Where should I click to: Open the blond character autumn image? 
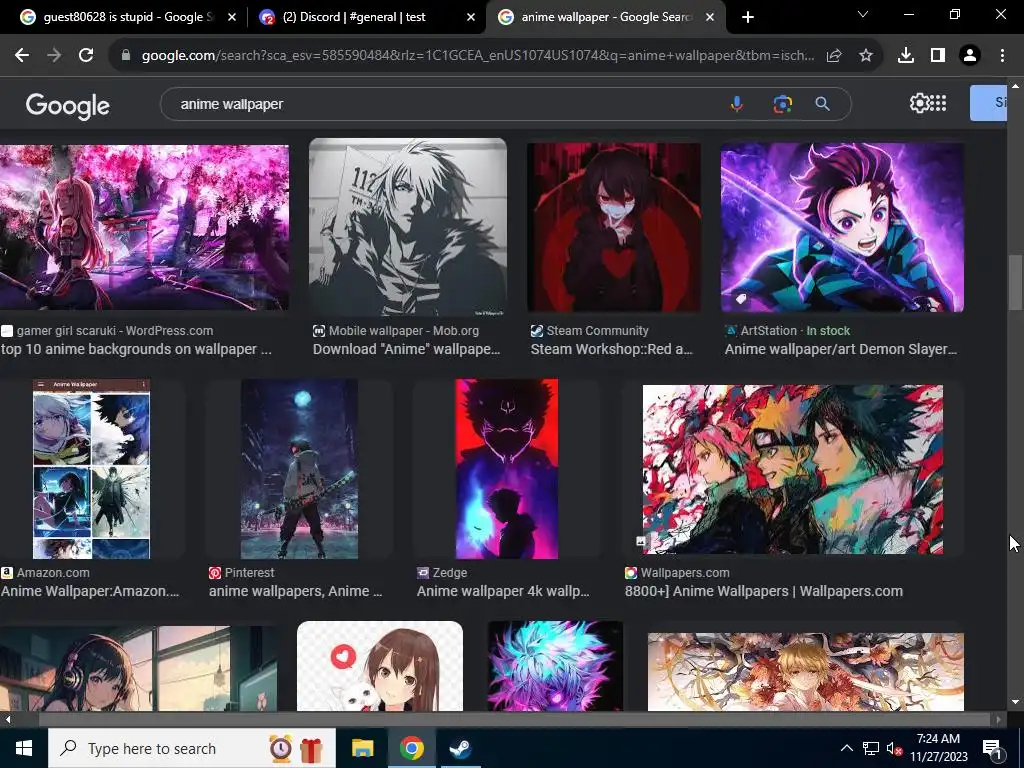coord(806,671)
